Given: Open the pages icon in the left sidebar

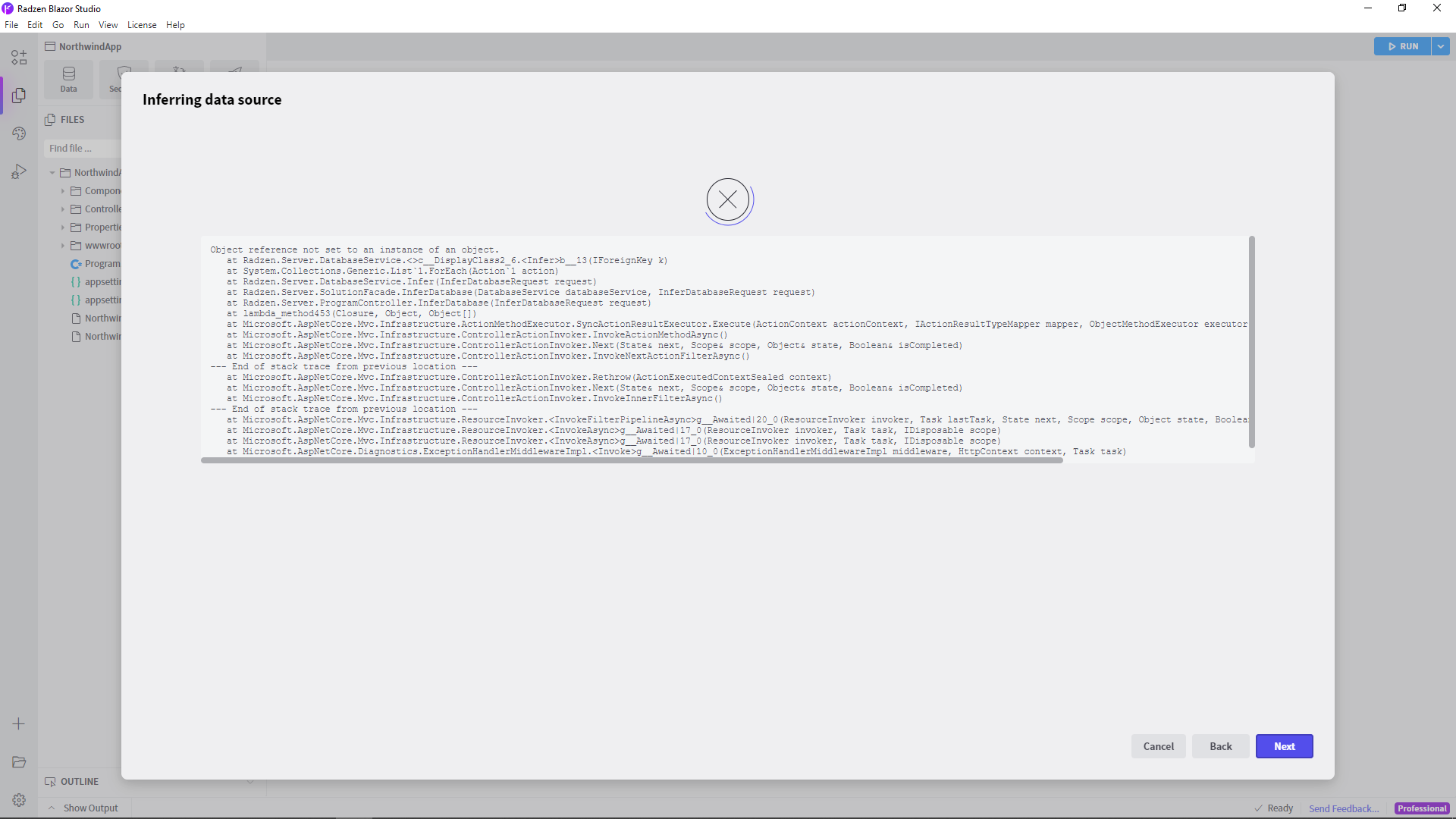Looking at the screenshot, I should tap(18, 96).
